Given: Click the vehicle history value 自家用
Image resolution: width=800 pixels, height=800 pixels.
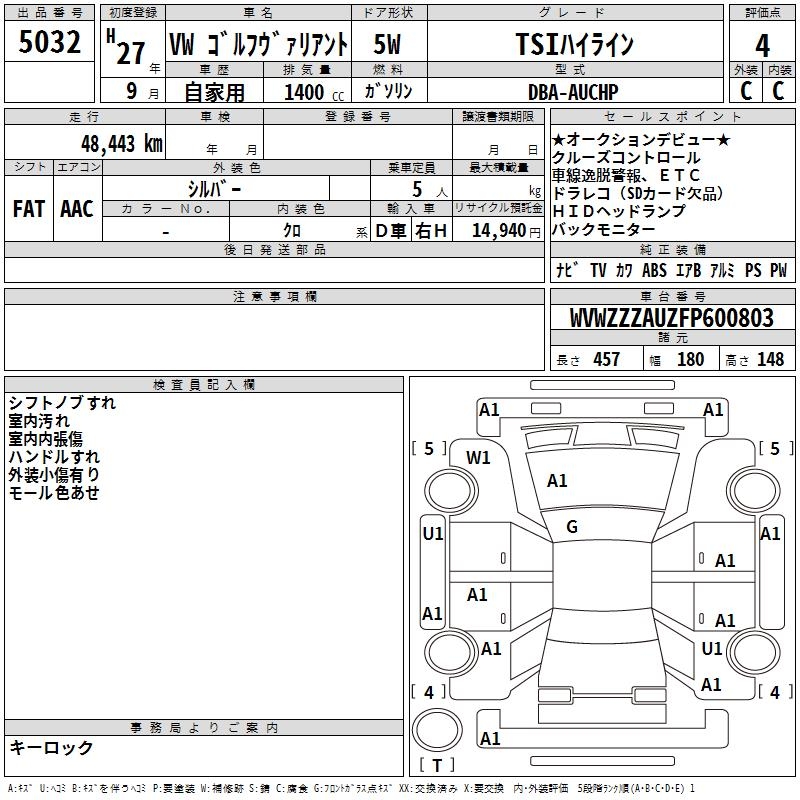Looking at the screenshot, I should 215,92.
